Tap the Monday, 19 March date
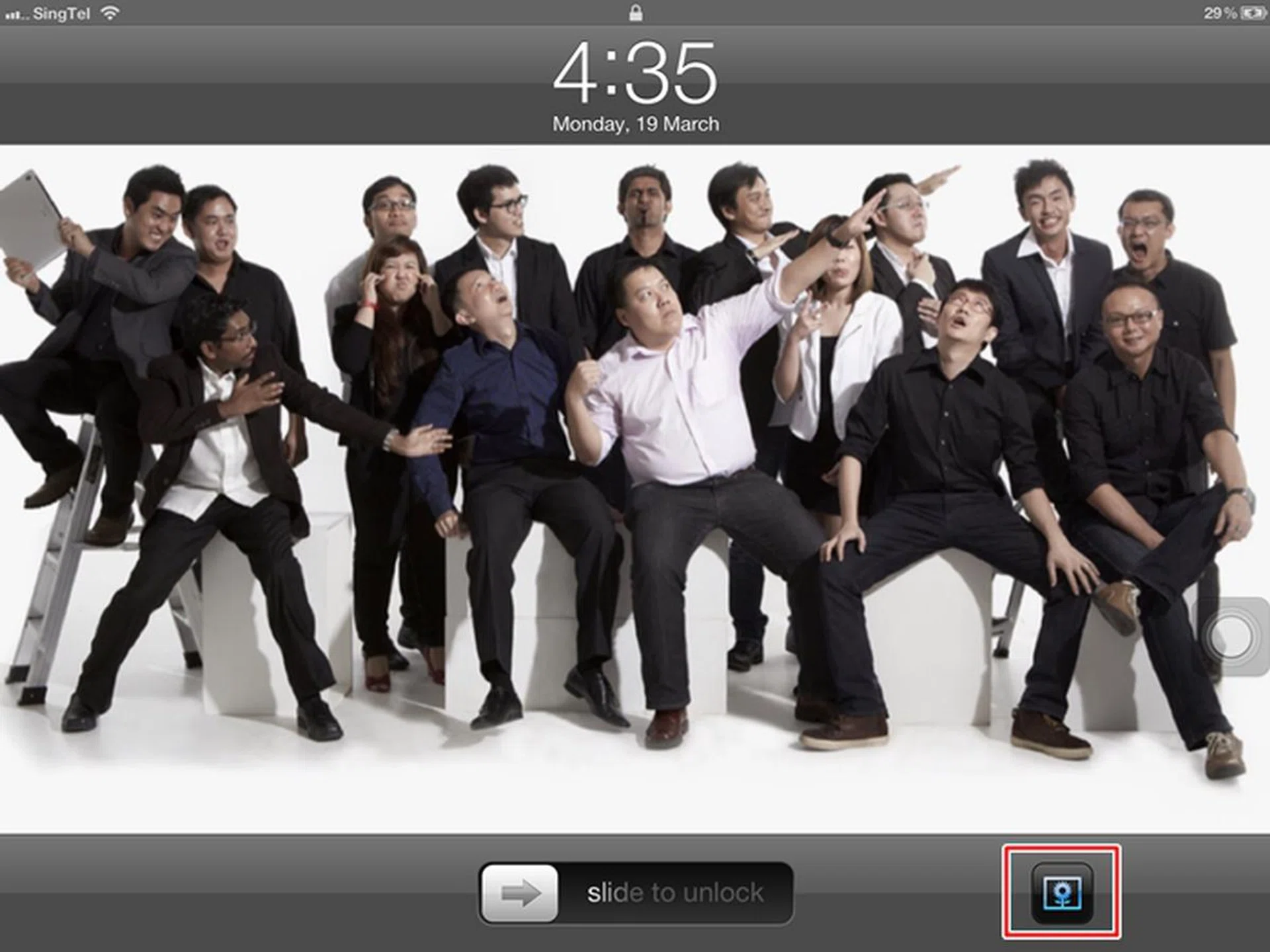Screen dimensions: 1270x952 (x=635, y=124)
